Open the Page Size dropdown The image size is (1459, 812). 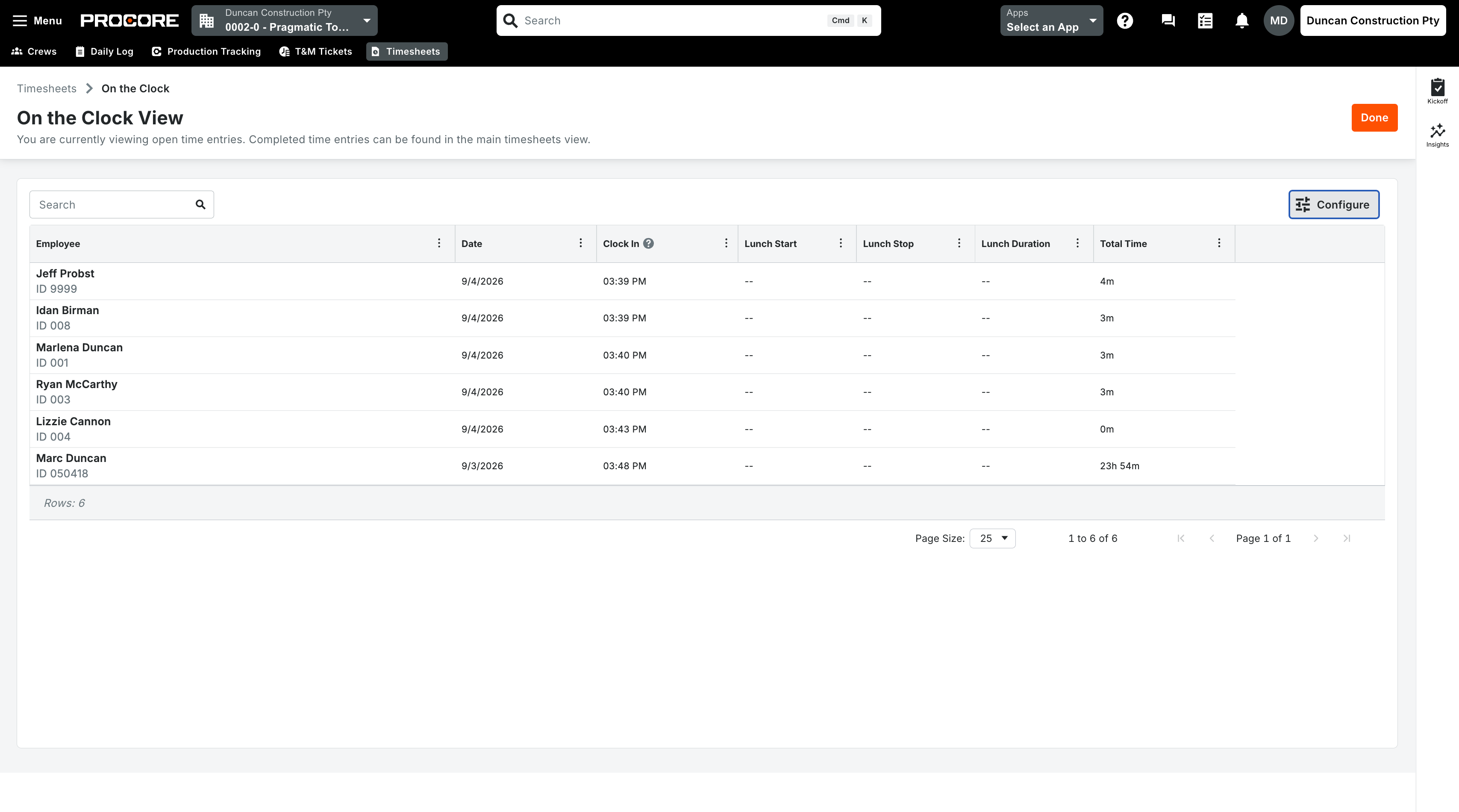[x=993, y=538]
